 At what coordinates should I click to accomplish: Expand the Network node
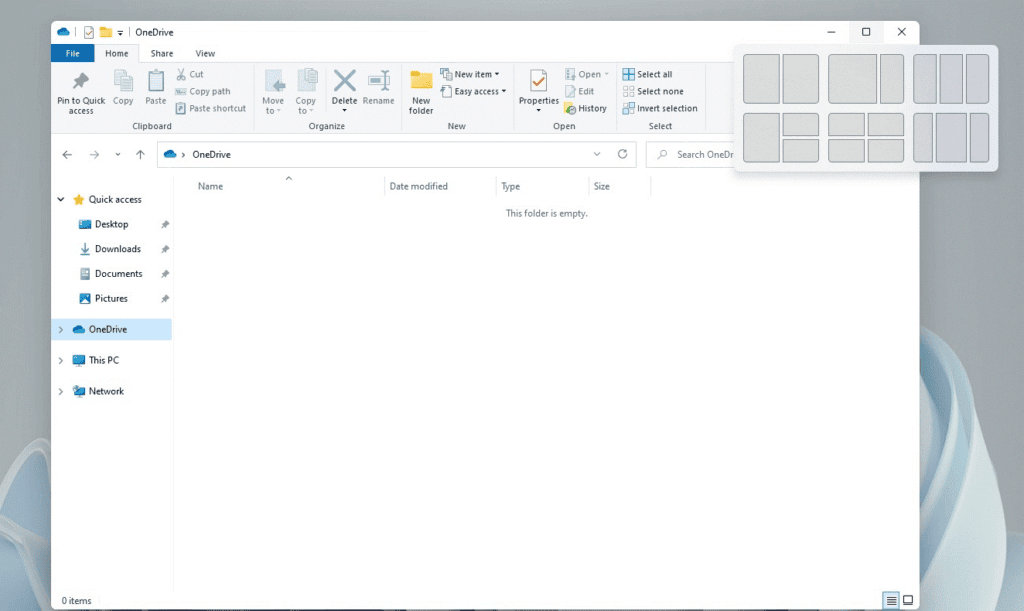tap(61, 392)
